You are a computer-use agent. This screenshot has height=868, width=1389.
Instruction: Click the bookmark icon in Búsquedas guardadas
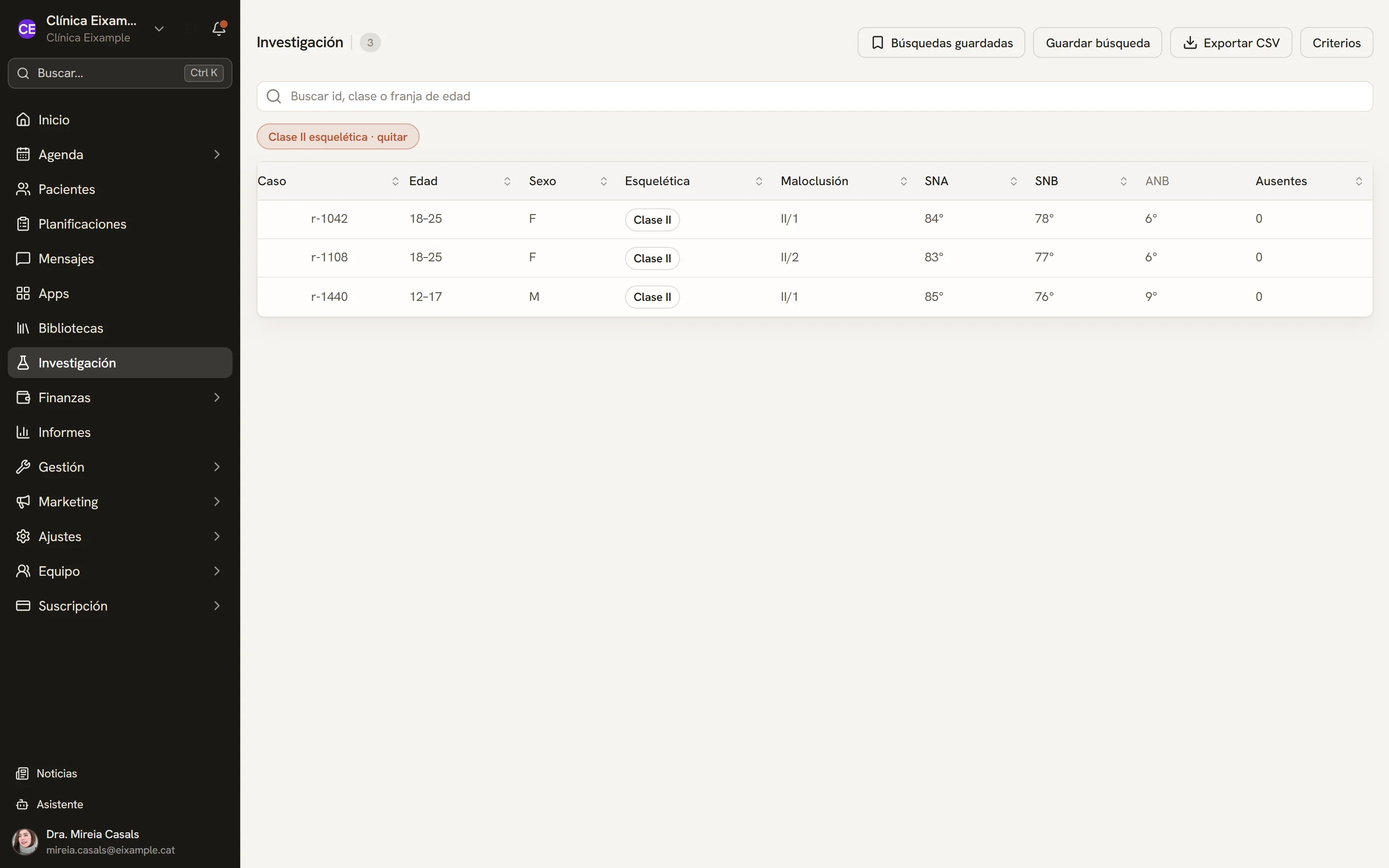[878, 42]
